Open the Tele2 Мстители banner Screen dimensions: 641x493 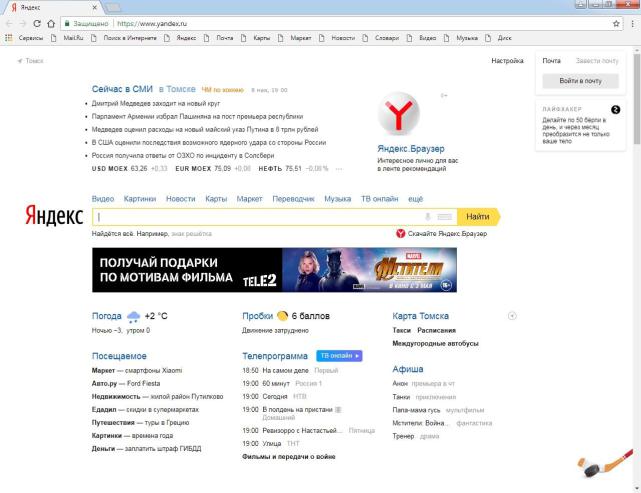coord(274,270)
